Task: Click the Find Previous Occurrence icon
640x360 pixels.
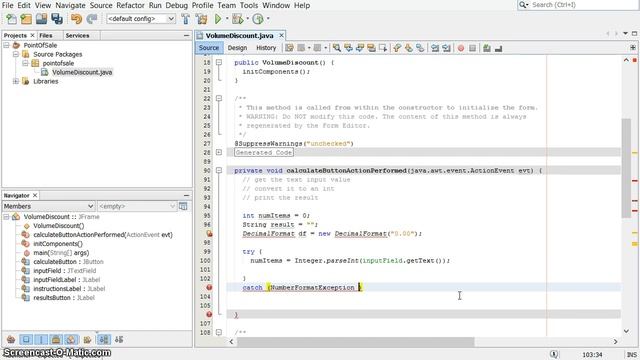Action: (348, 48)
